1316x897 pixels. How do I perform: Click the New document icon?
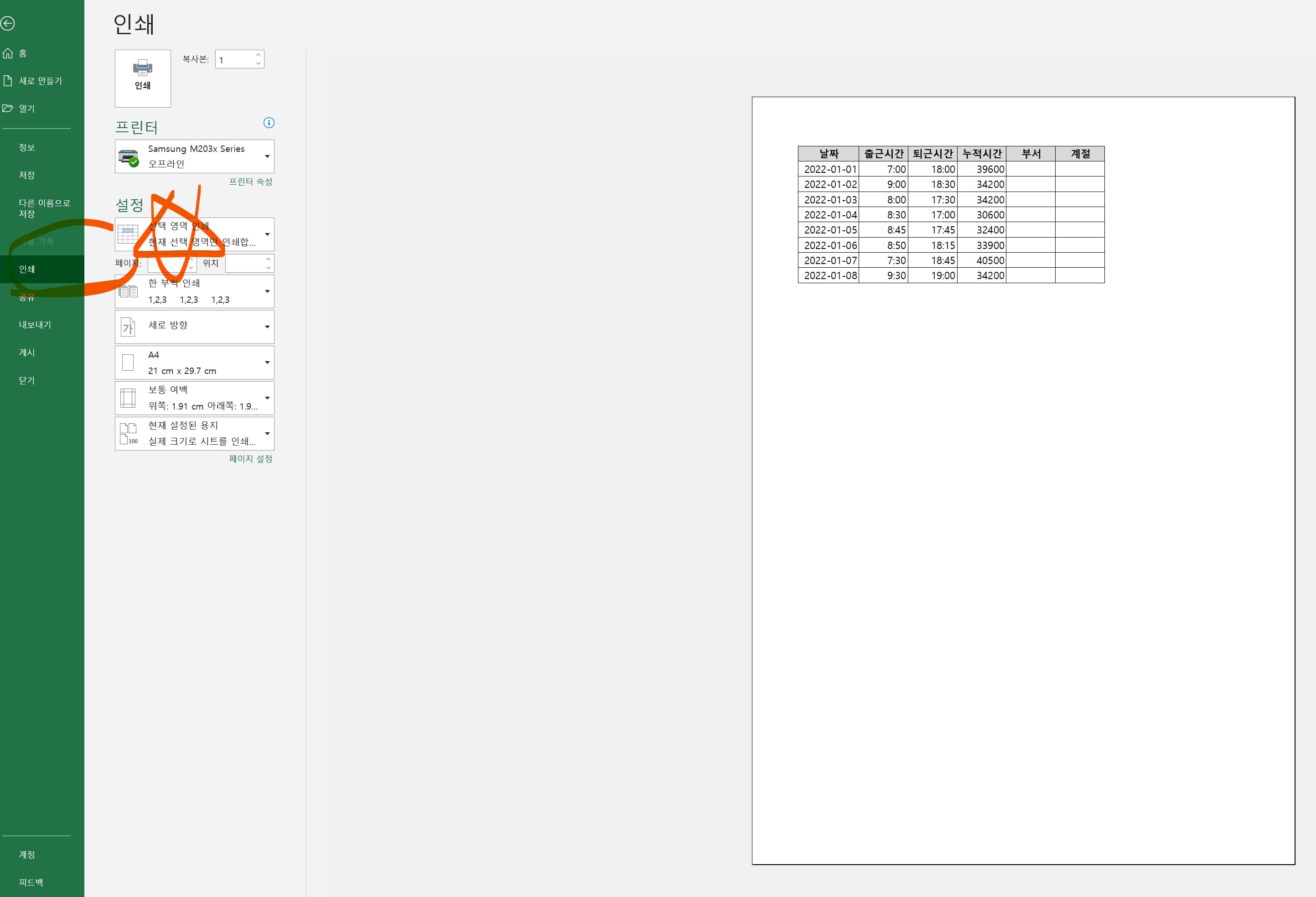[8, 81]
